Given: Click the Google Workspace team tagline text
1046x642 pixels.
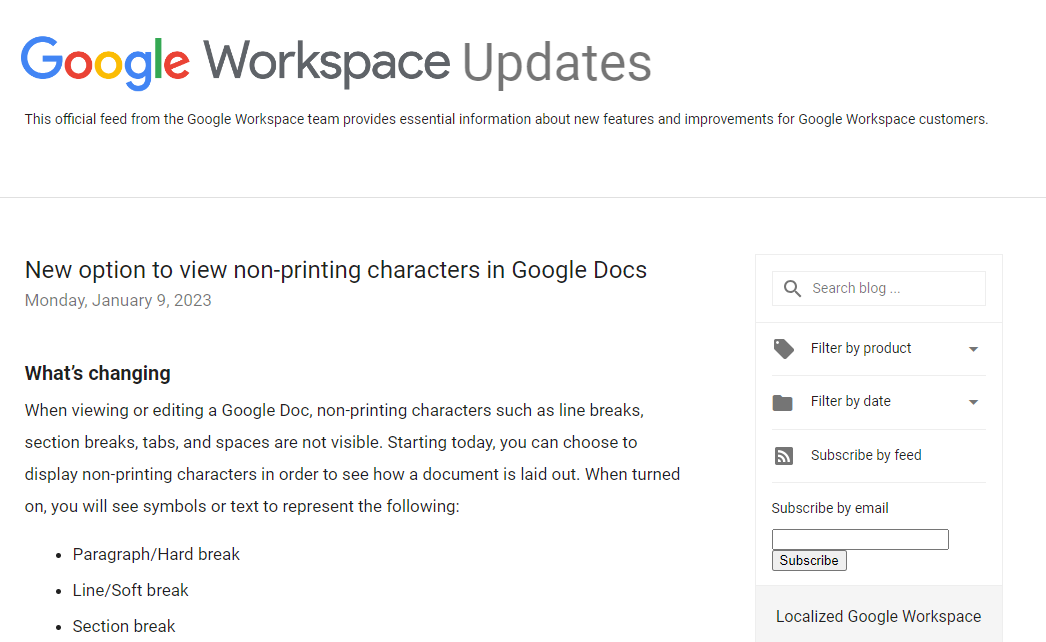Looking at the screenshot, I should [505, 119].
